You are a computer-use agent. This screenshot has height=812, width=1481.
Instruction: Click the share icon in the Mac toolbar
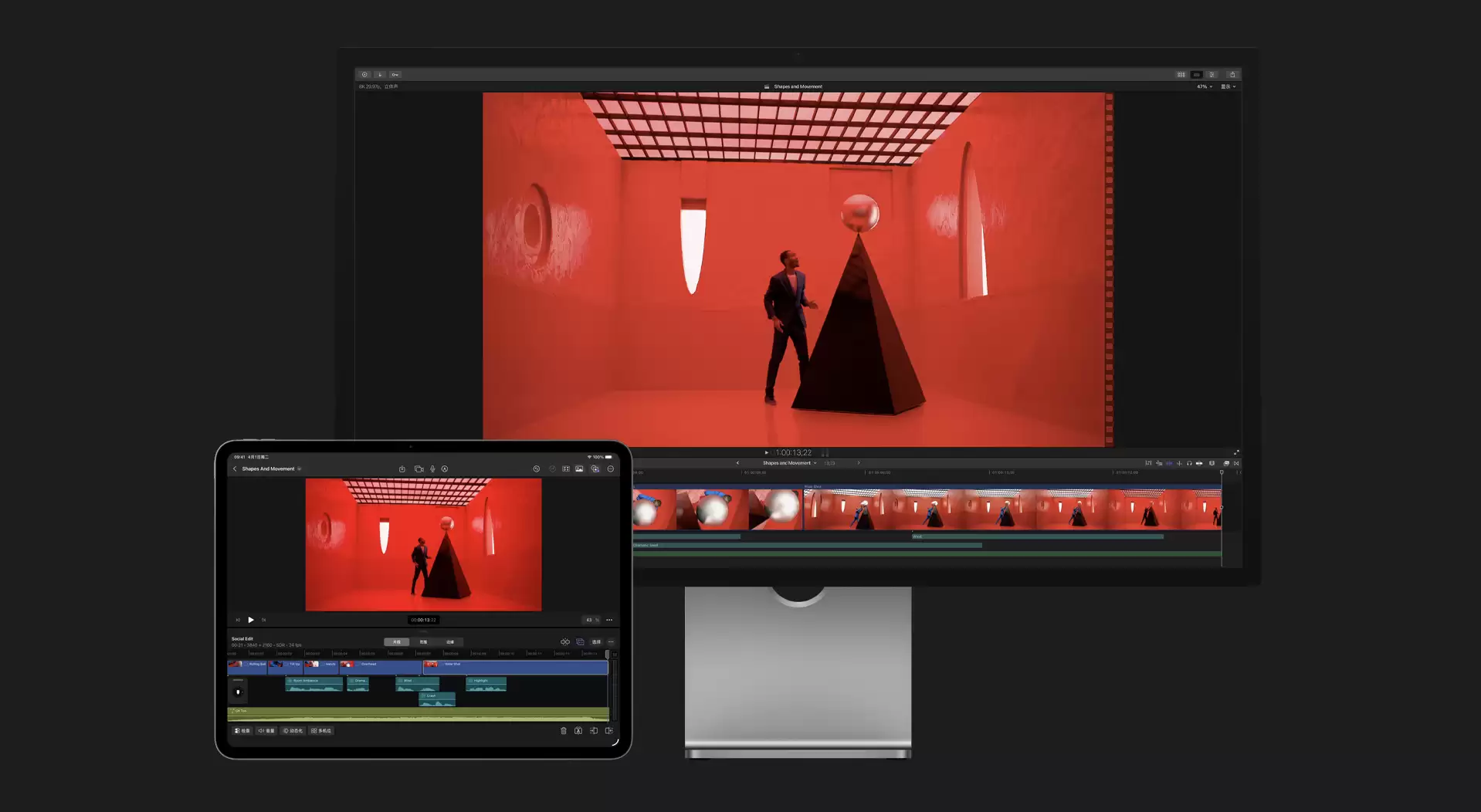coord(1232,75)
